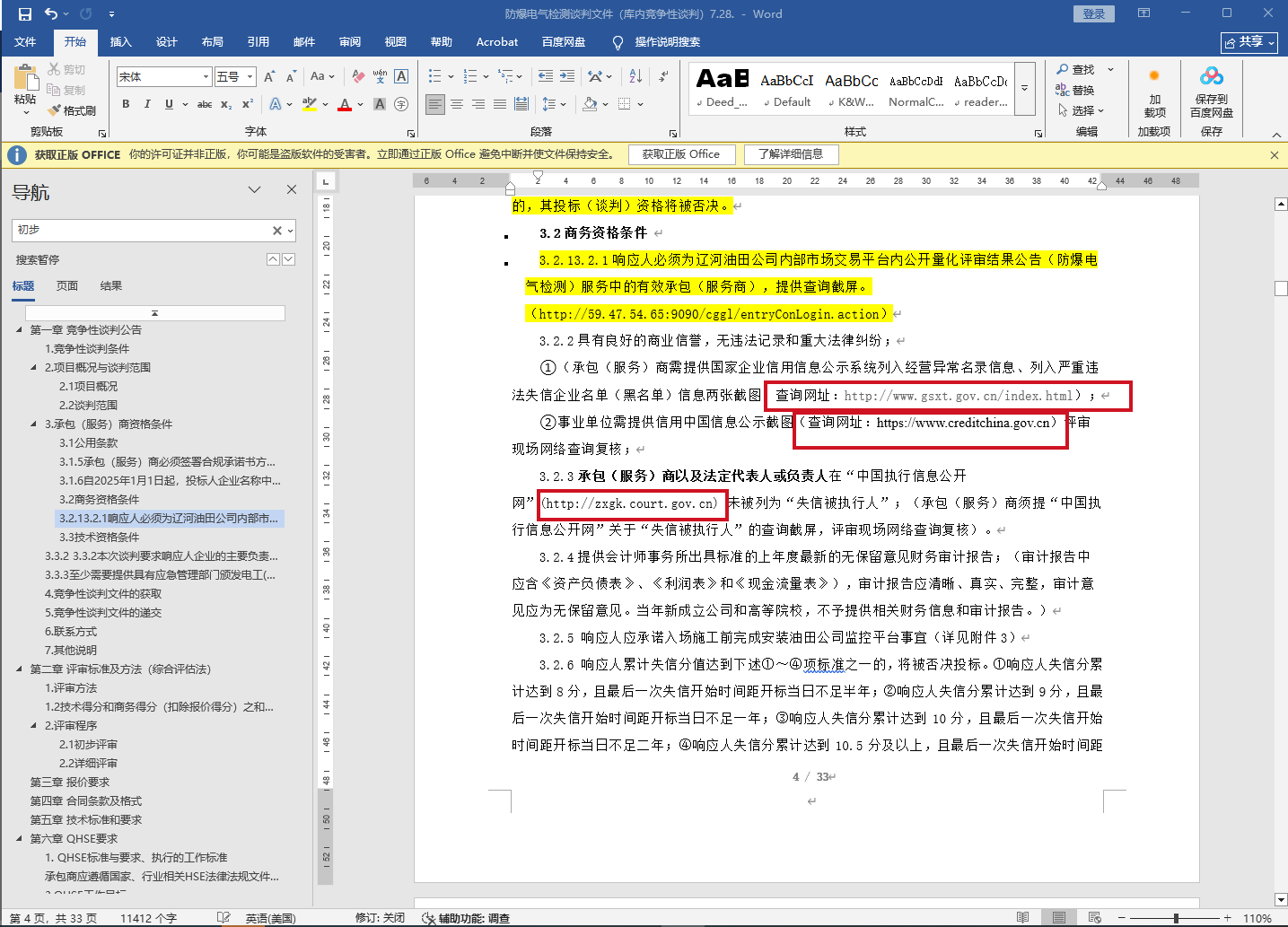Decrease paragraph indent
This screenshot has height=927, width=1288.
pyautogui.click(x=546, y=77)
